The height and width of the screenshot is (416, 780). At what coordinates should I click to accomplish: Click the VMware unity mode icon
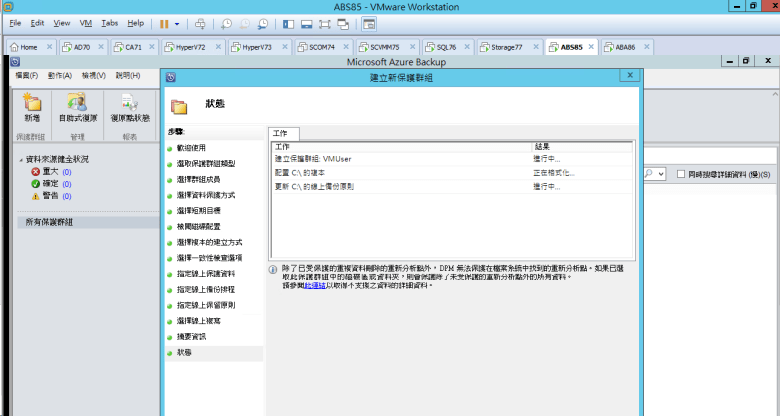(343, 24)
